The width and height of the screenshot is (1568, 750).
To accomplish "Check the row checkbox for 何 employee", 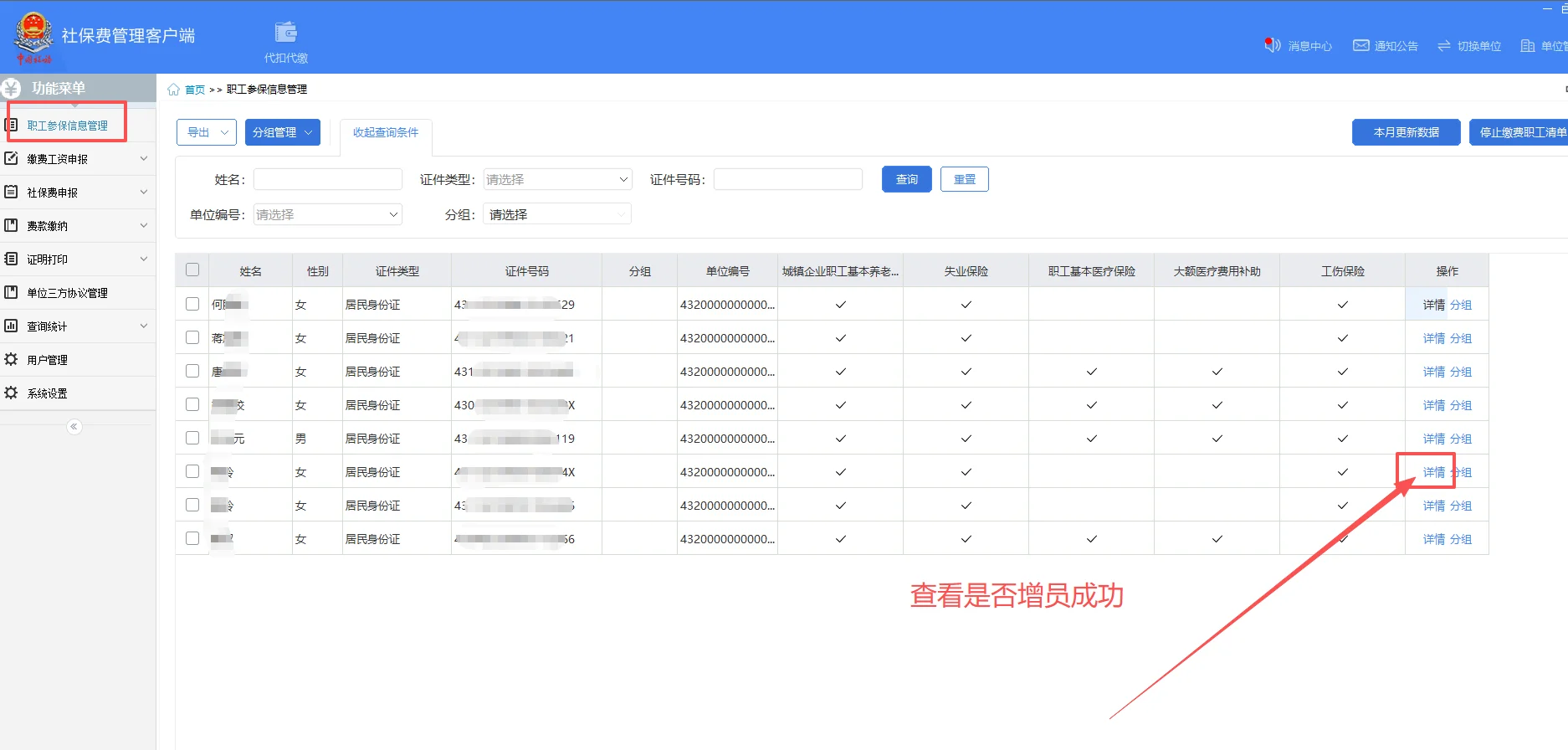I will click(192, 304).
